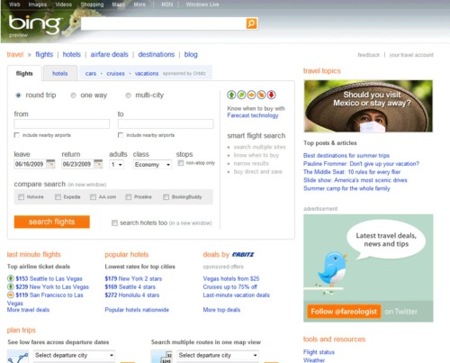Open the class Economy dropdown
450x363 pixels.
tap(152, 165)
